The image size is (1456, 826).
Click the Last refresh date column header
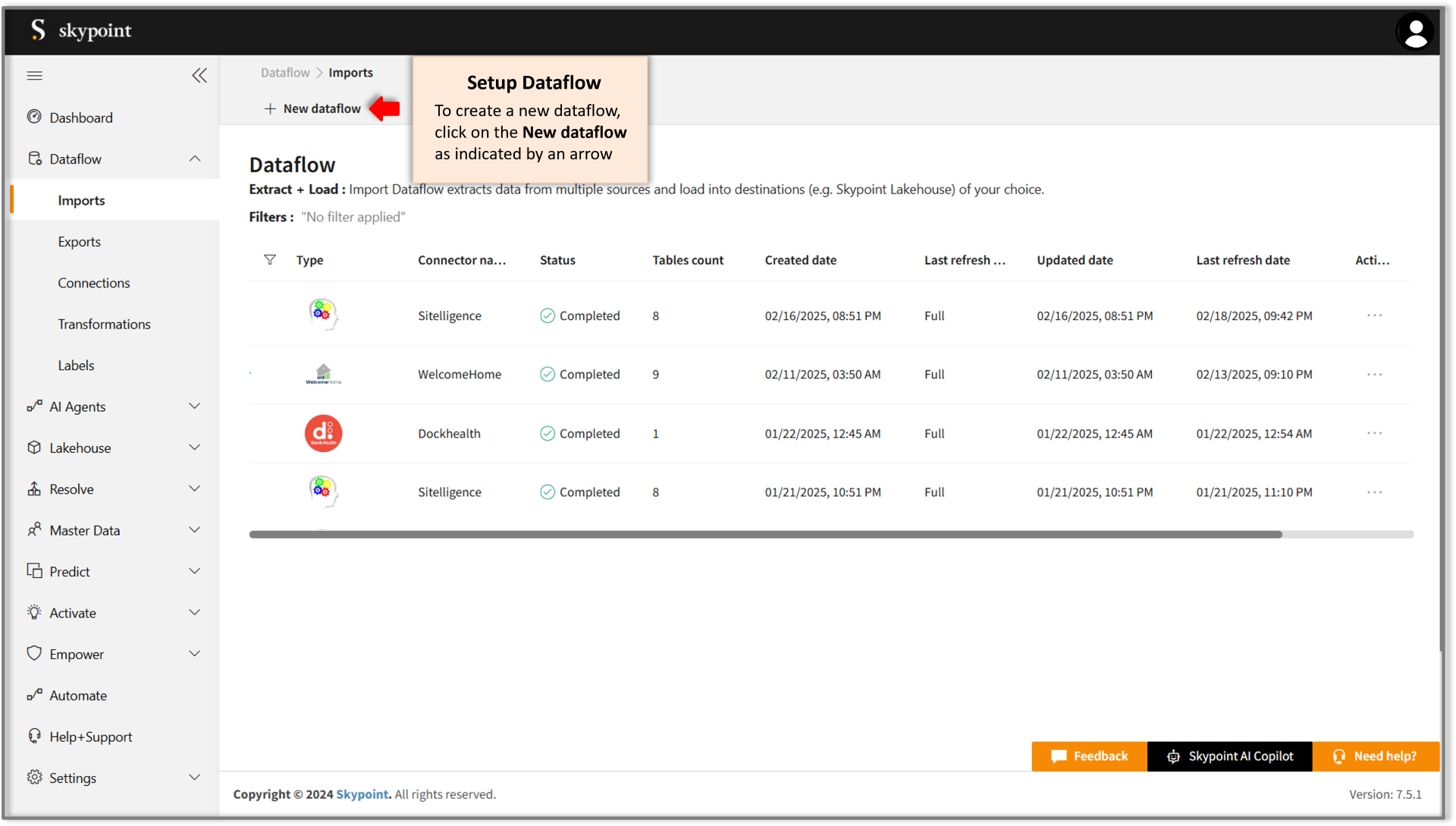coord(1243,260)
